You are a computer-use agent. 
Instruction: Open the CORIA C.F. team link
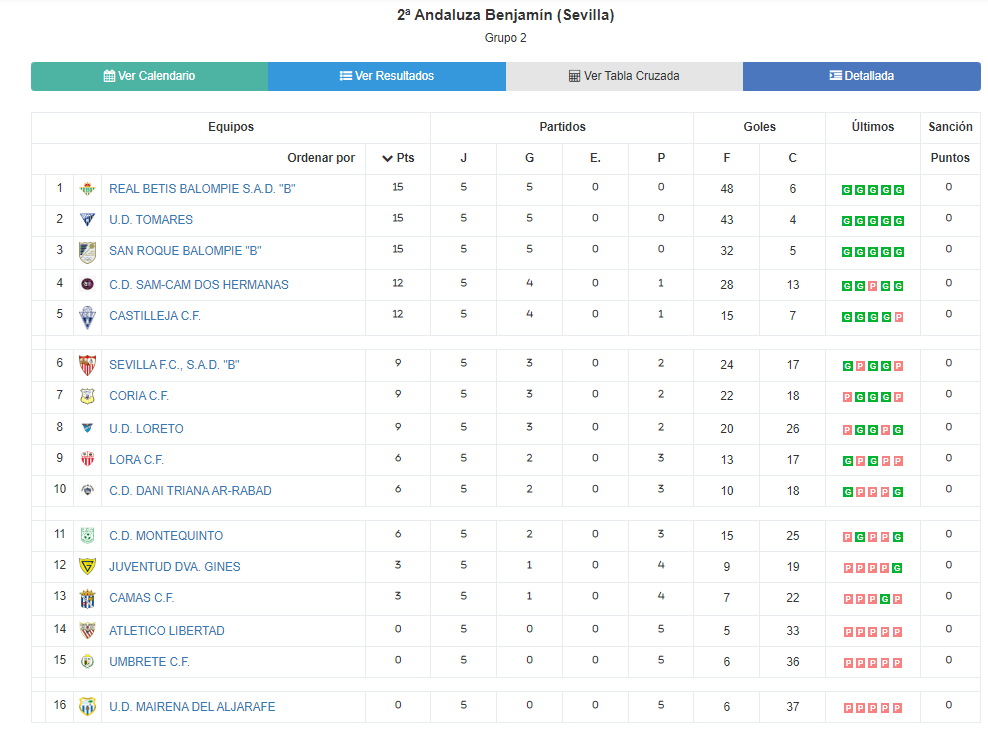(x=139, y=396)
